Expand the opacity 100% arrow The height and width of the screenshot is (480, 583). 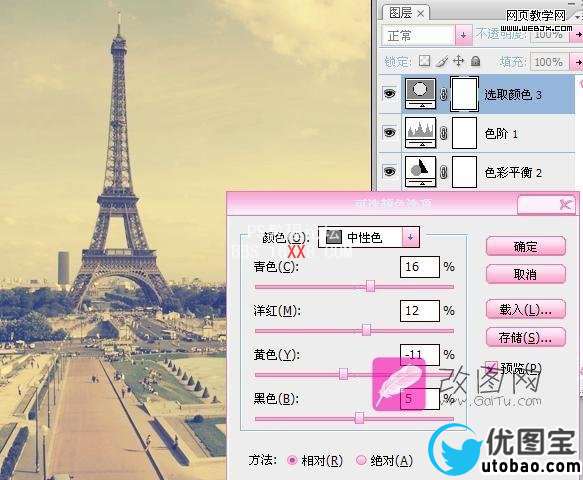[578, 35]
